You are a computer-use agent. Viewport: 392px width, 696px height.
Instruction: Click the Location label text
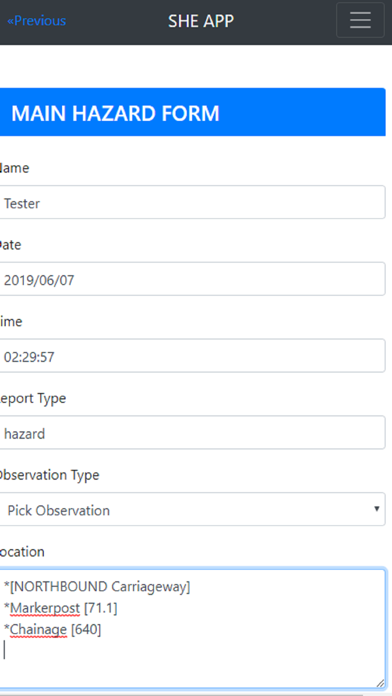click(22, 552)
